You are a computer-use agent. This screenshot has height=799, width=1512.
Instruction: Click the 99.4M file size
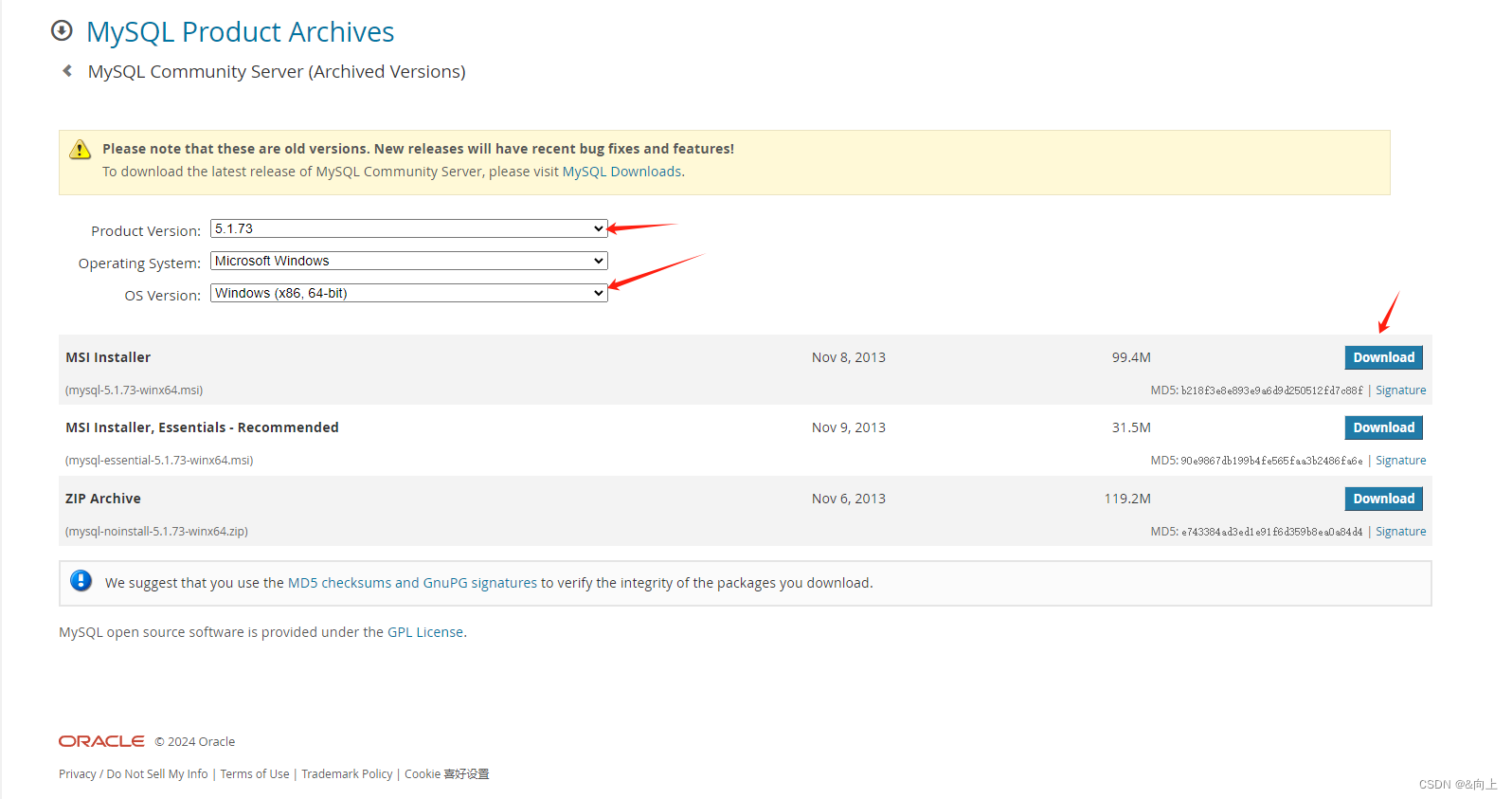click(x=1131, y=357)
